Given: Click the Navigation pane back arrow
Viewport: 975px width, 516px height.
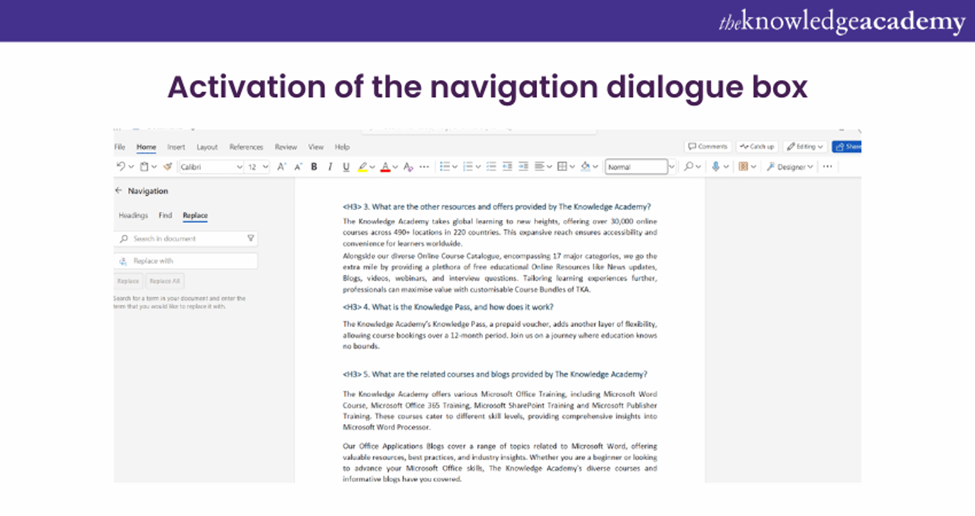Looking at the screenshot, I should pyautogui.click(x=119, y=191).
